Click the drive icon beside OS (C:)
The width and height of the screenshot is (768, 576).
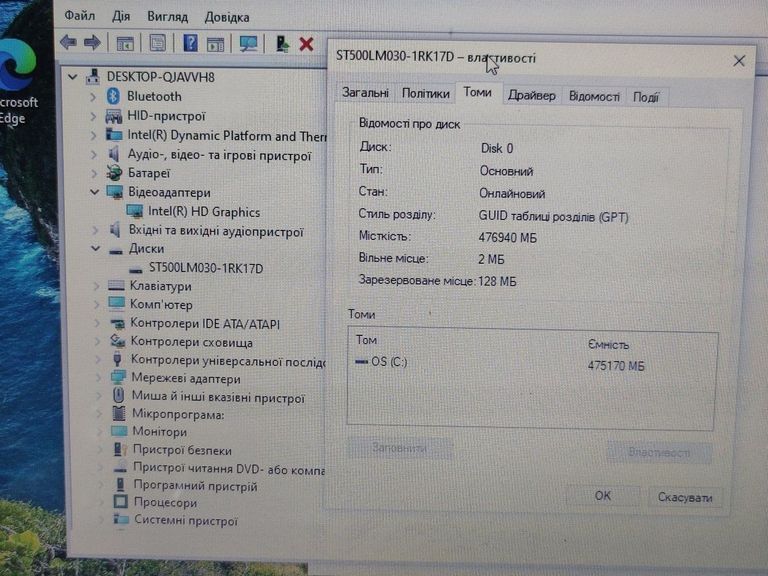pyautogui.click(x=361, y=361)
